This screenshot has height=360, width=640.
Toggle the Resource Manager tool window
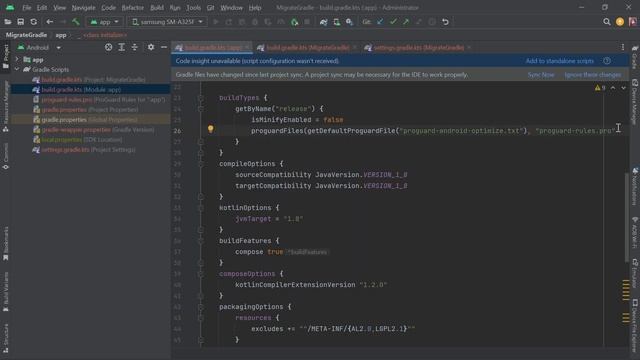[x=6, y=106]
